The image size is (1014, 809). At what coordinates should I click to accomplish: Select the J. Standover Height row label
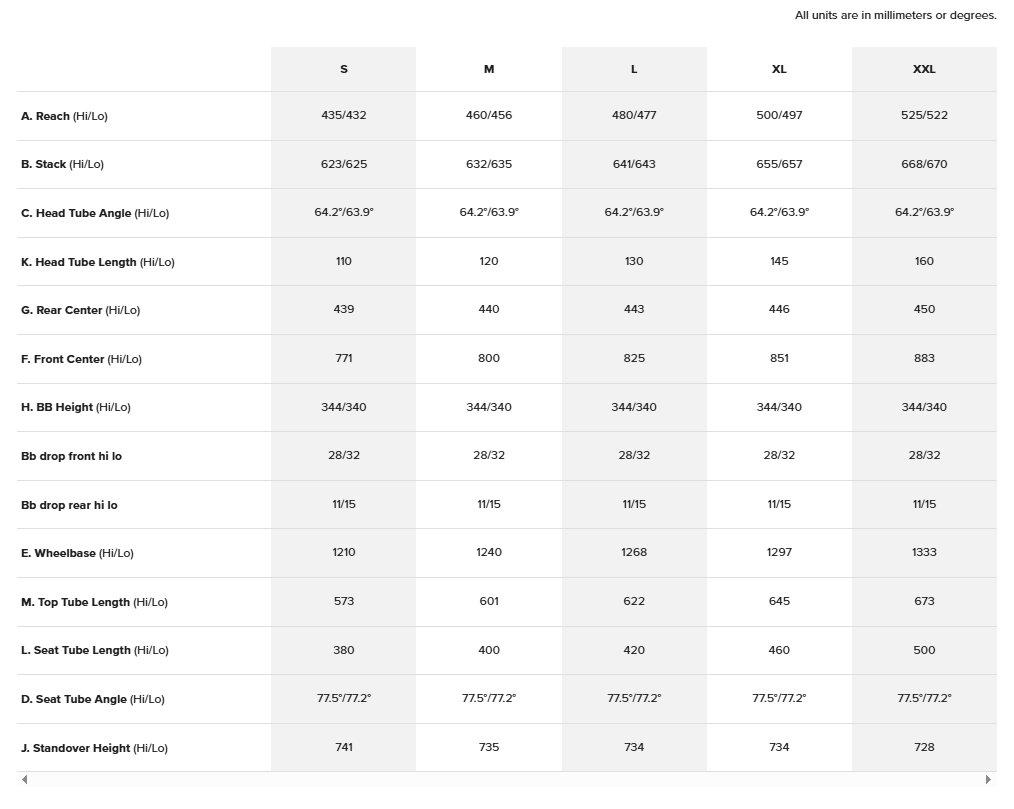pyautogui.click(x=94, y=748)
